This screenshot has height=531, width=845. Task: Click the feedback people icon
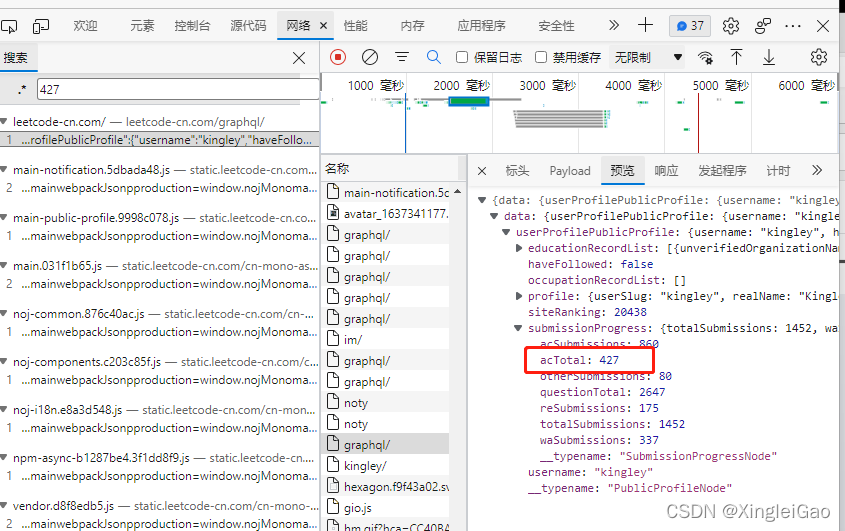[763, 26]
